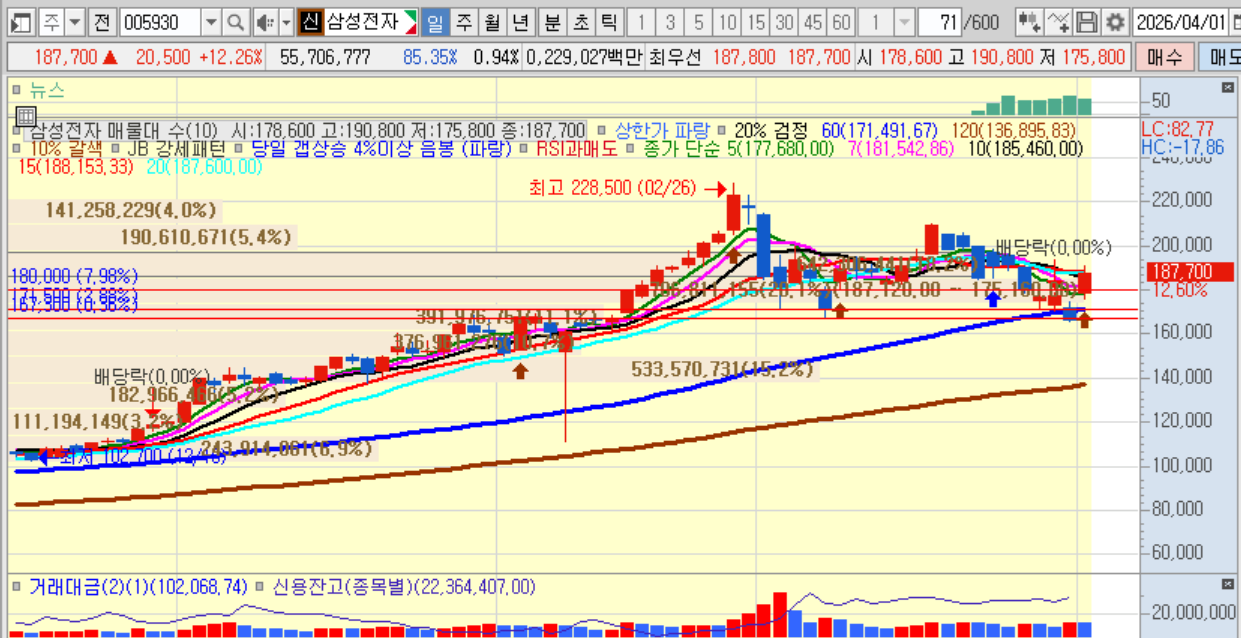Select the 60 minute interval tab
The image size is (1241, 638).
click(842, 22)
